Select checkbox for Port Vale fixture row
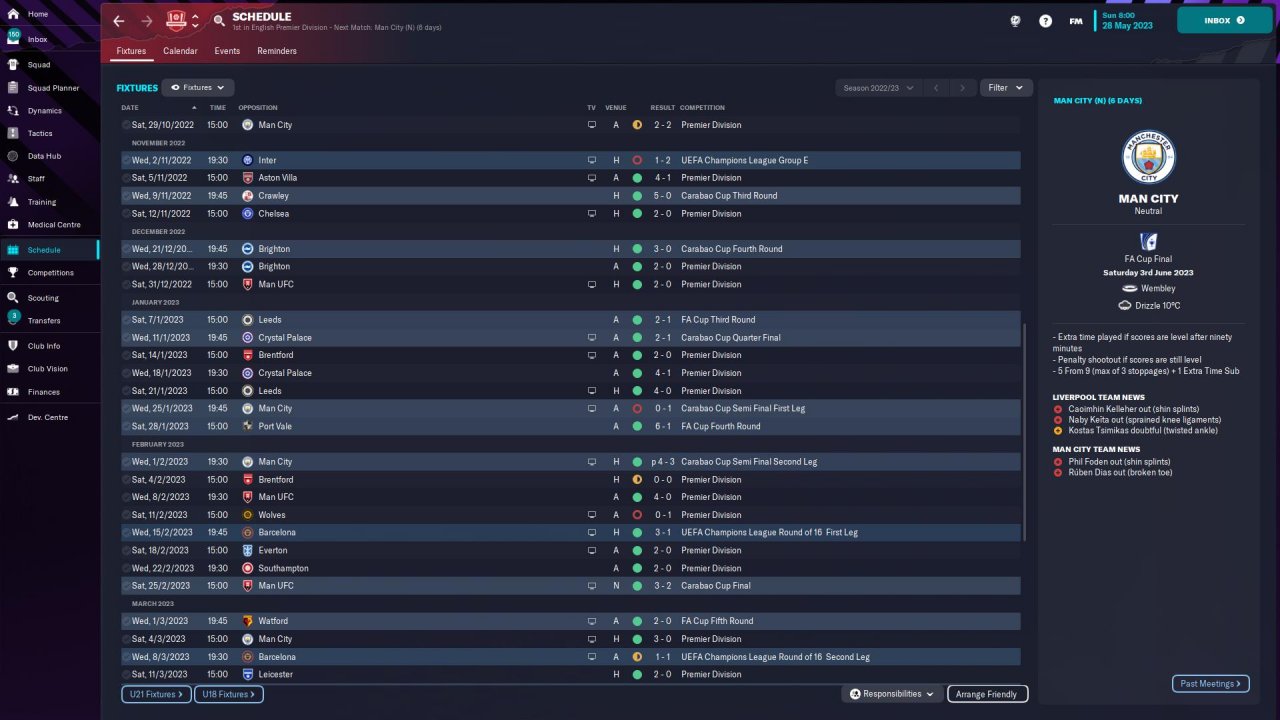This screenshot has width=1280, height=720. [x=127, y=426]
